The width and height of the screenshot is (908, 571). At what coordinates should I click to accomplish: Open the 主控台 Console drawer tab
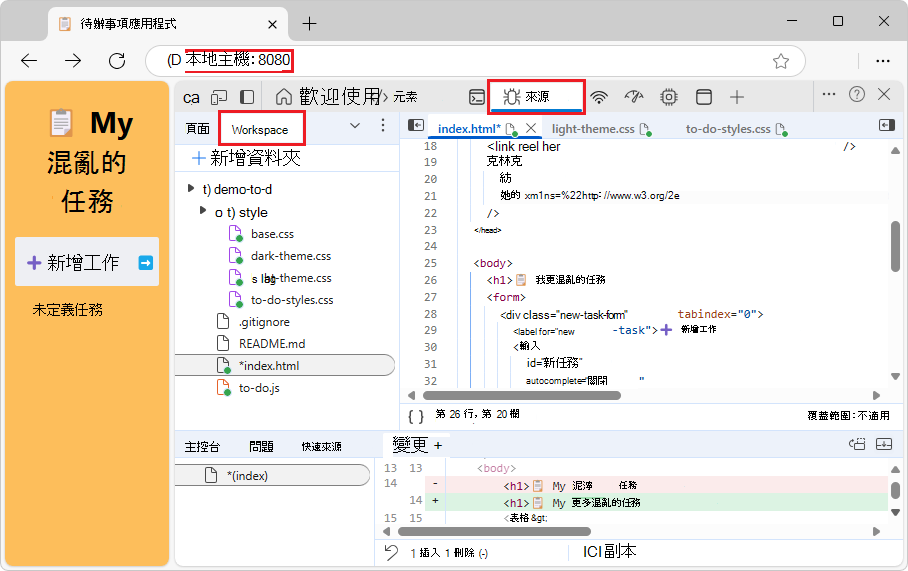202,446
